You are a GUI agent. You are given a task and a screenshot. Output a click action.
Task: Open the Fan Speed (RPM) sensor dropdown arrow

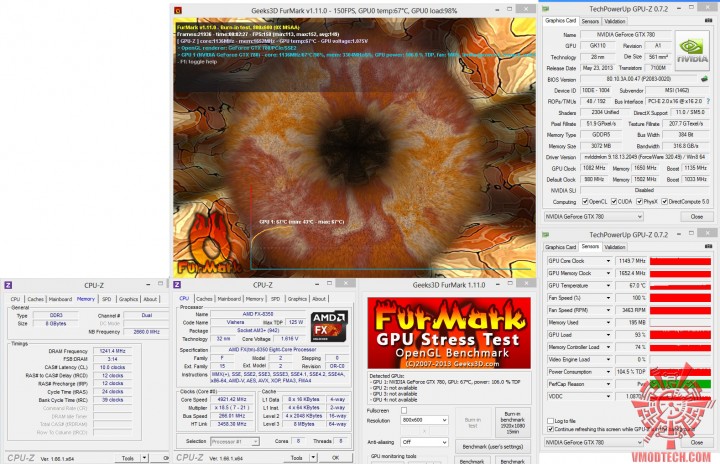point(608,311)
